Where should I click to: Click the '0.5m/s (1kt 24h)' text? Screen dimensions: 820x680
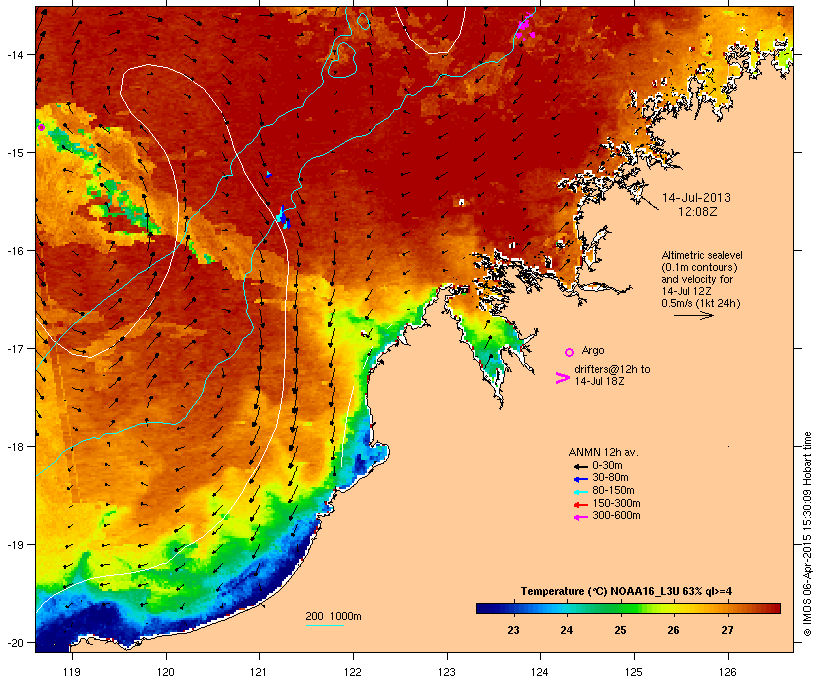coord(701,303)
